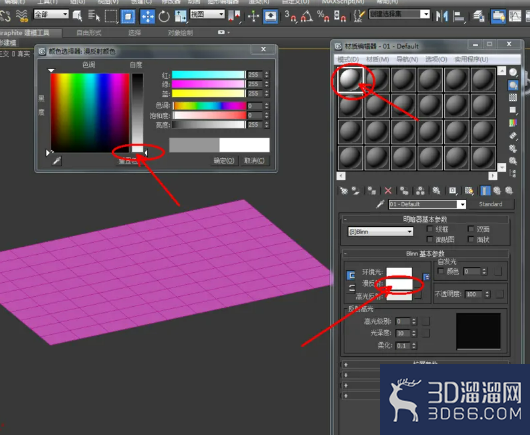Switch to 对象绘制 ribbon tab
The width and height of the screenshot is (530, 435).
180,33
